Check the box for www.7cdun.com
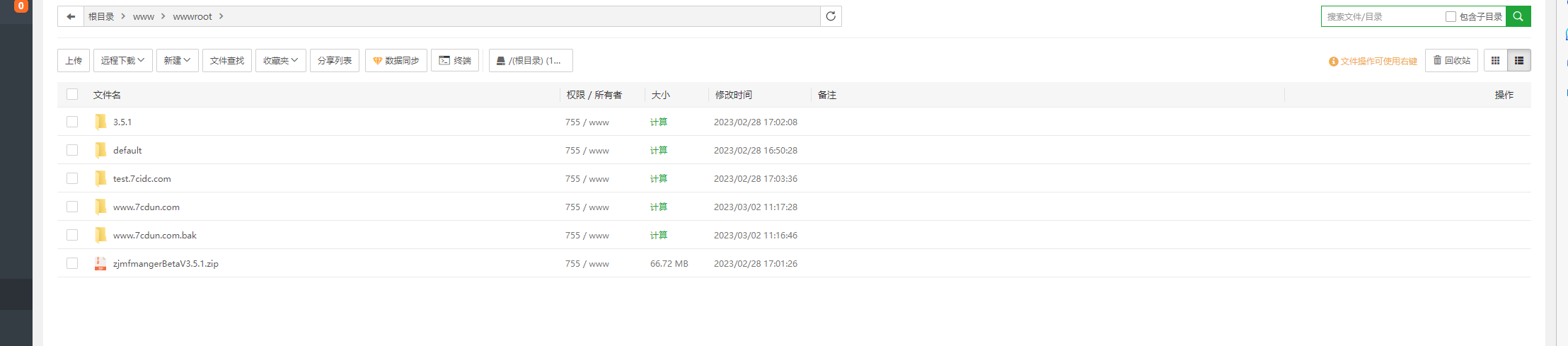Screen dimensions: 1568x346 tap(72, 207)
